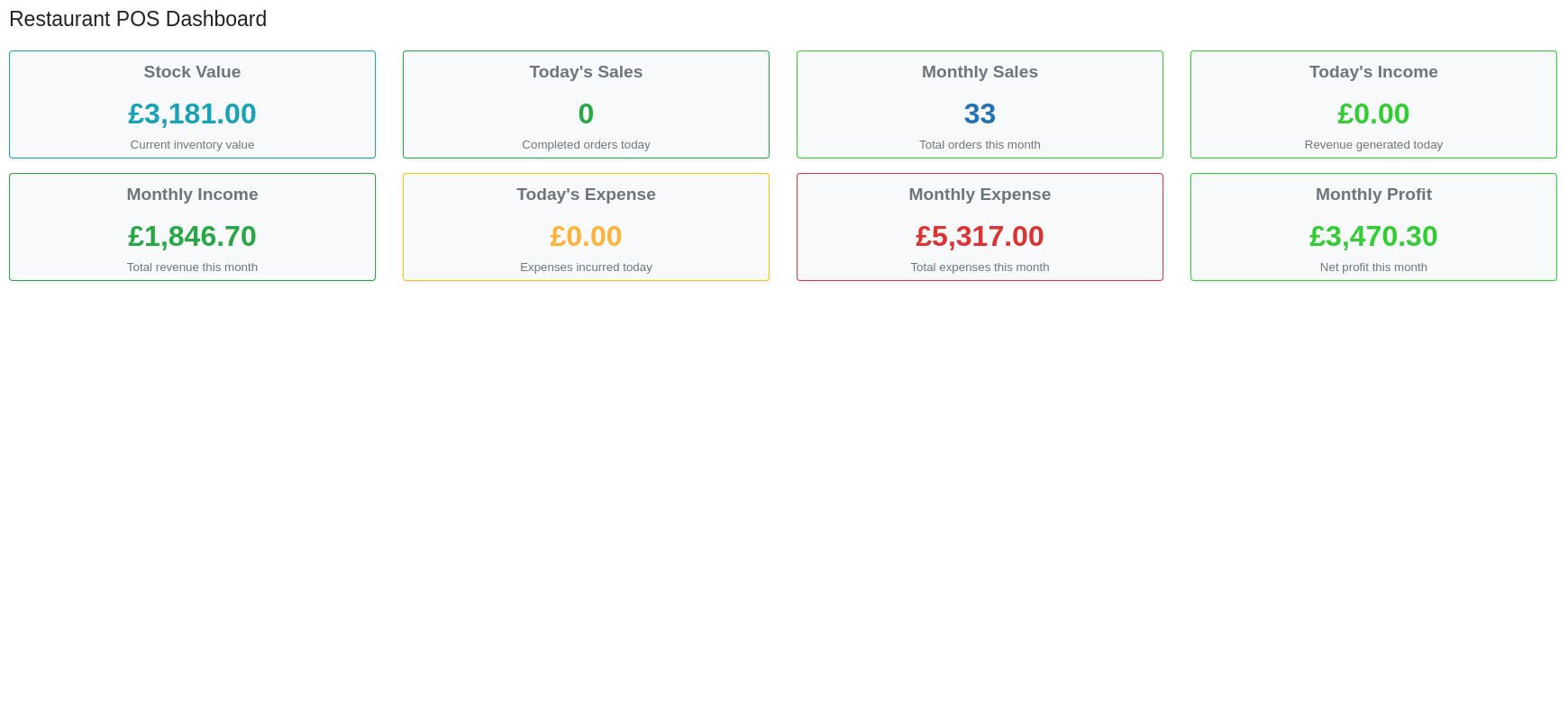Click the Restaurant POS Dashboard title

click(x=137, y=19)
